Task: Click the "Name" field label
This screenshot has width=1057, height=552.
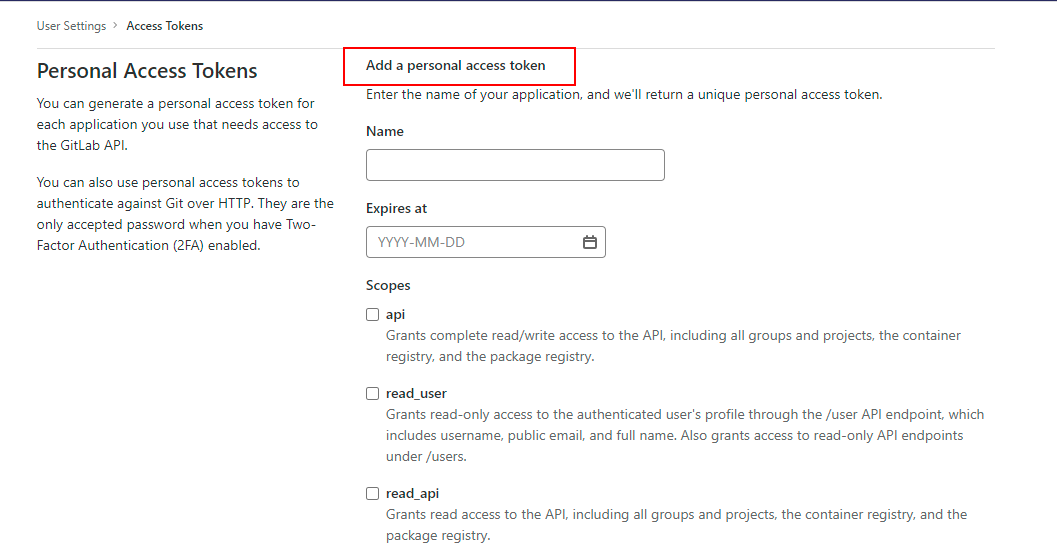Action: coord(385,131)
